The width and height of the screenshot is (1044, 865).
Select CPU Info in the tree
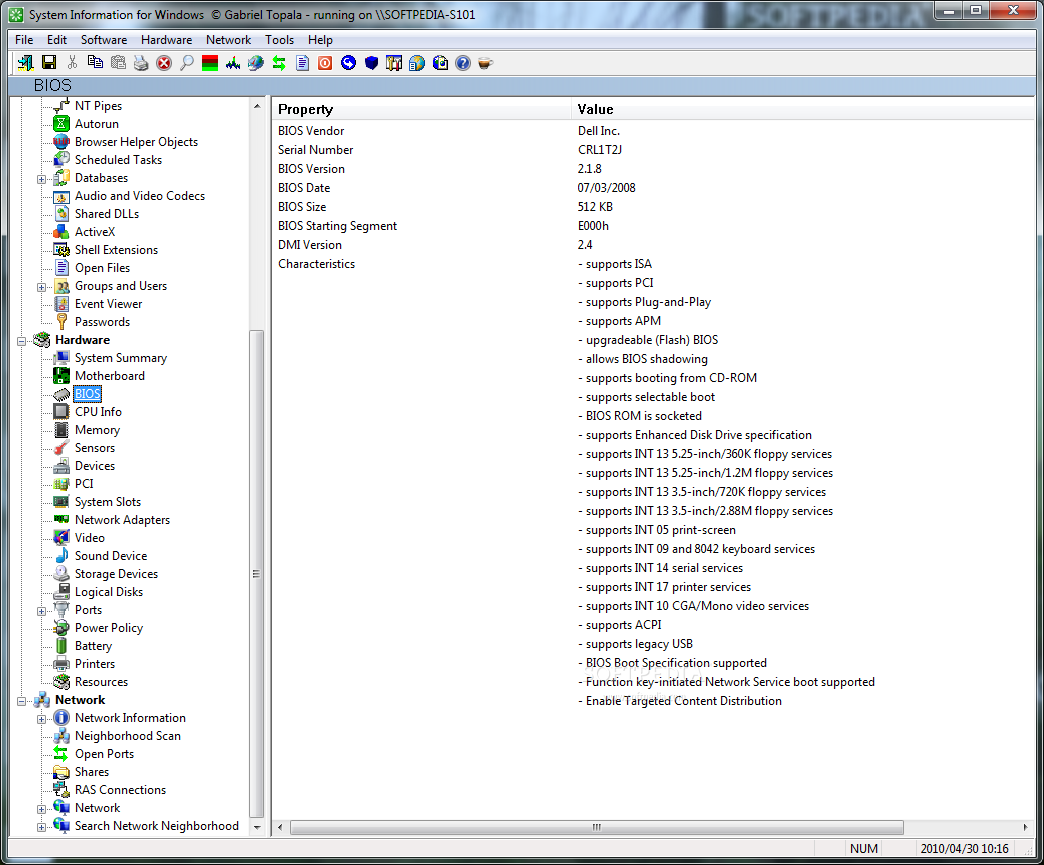click(x=98, y=412)
